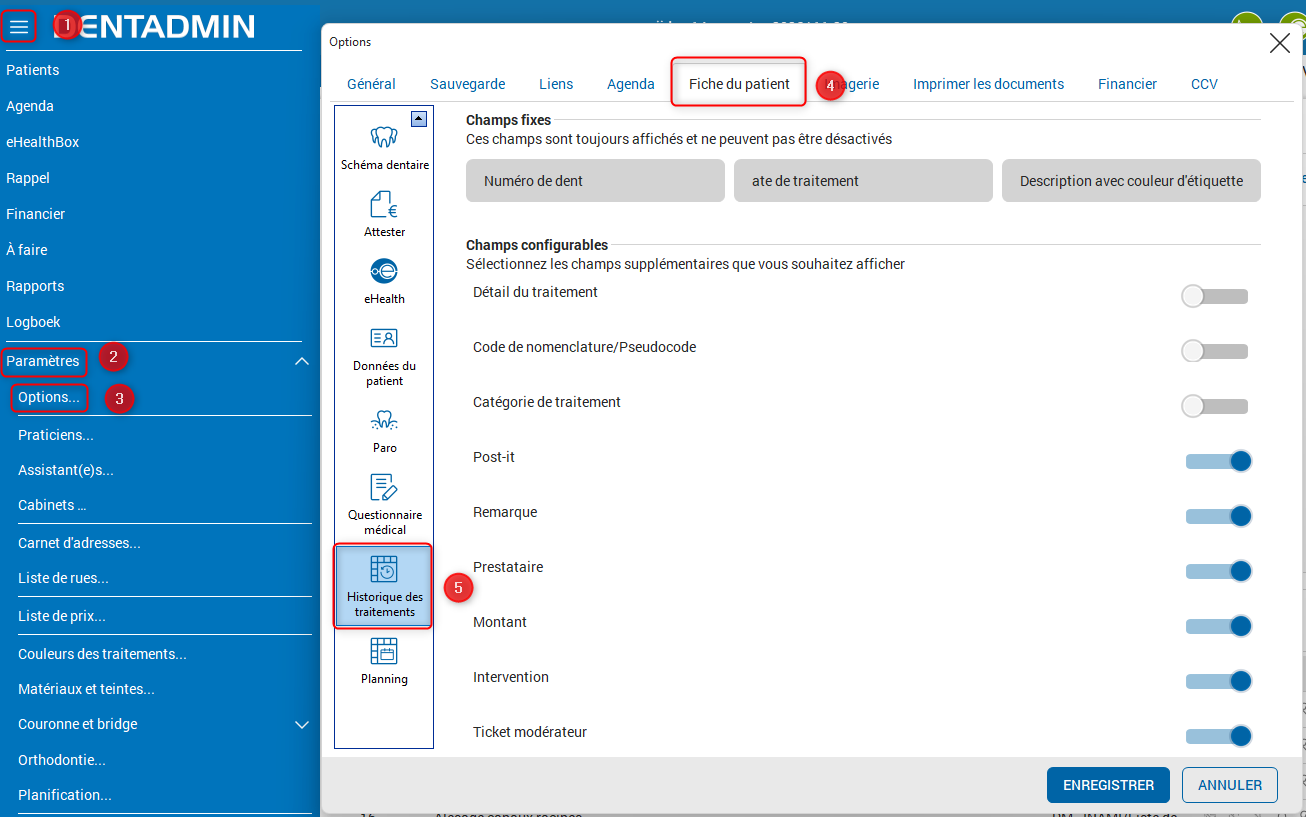Click the Paramètres menu label
This screenshot has width=1306, height=817.
coord(43,361)
